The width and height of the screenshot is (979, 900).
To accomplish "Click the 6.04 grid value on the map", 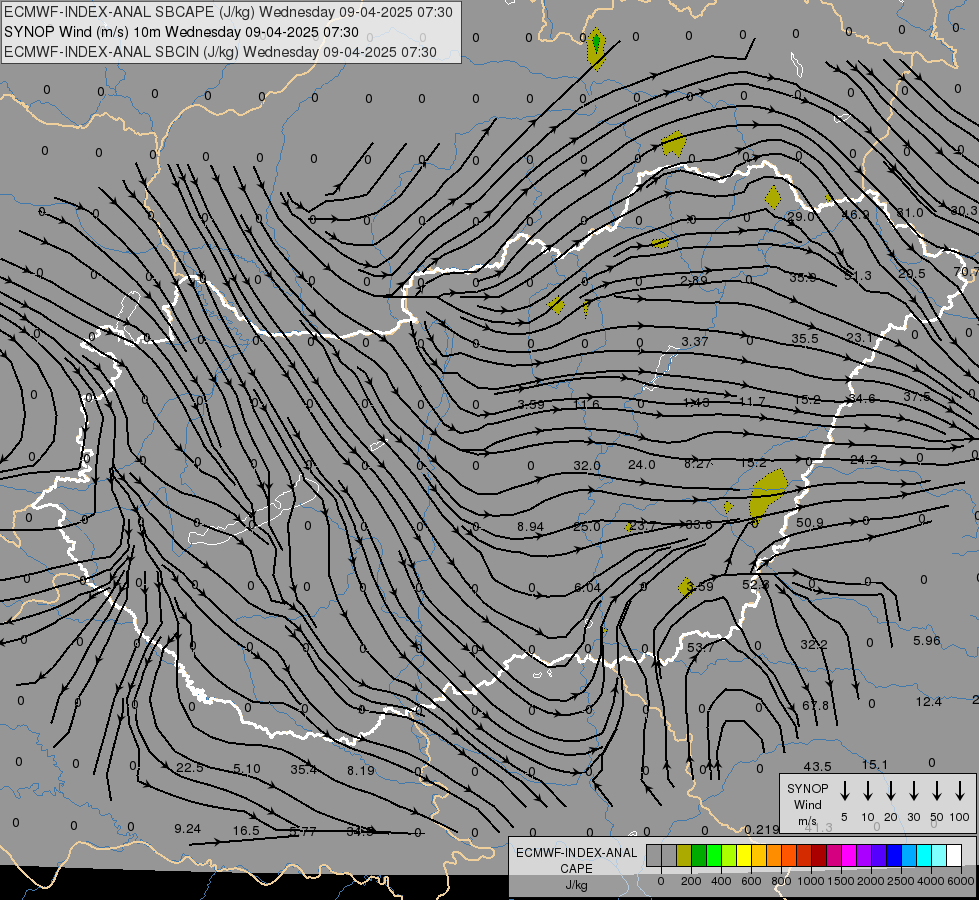I will tap(588, 588).
